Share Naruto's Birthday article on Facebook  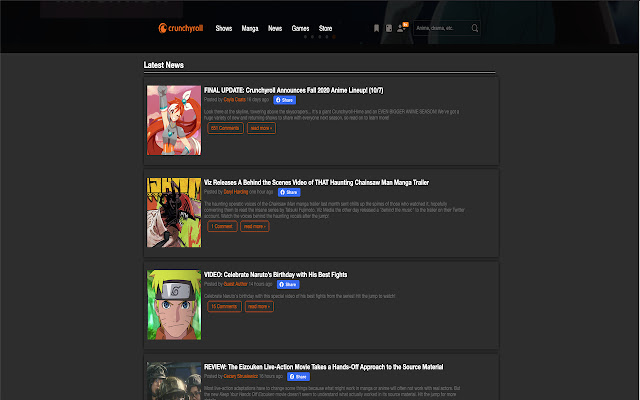[x=288, y=284]
